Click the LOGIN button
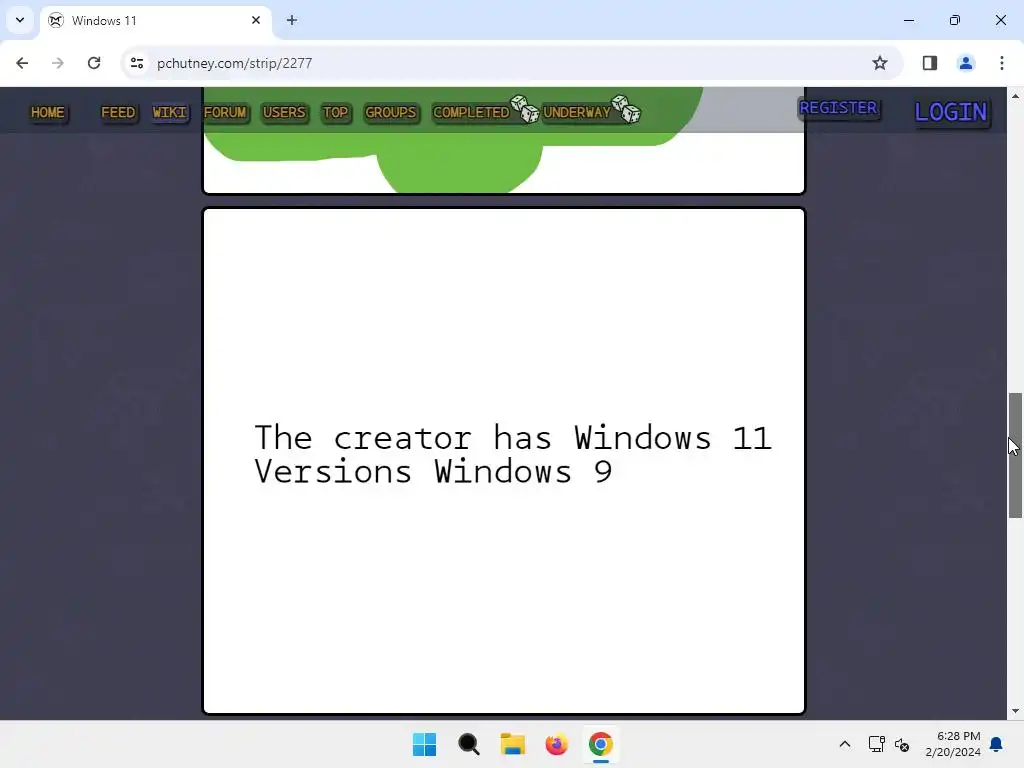 (x=951, y=112)
